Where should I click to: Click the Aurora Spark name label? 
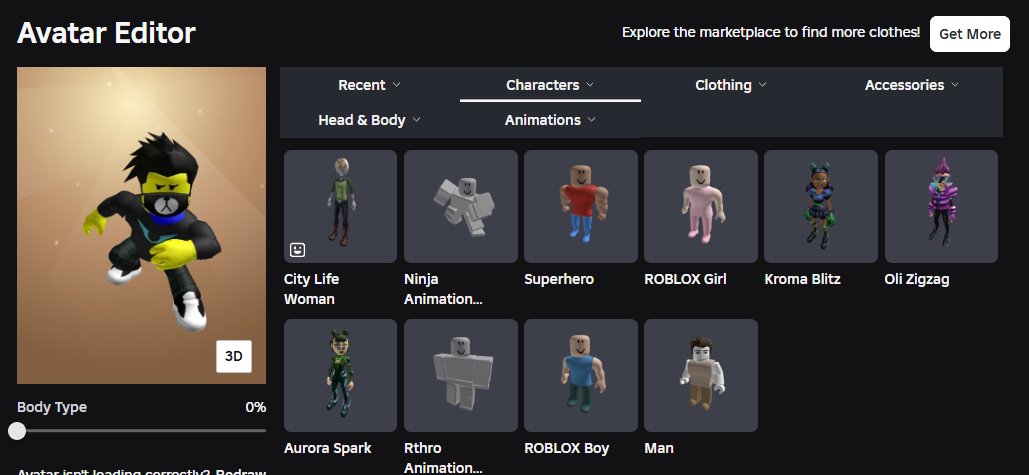point(327,448)
